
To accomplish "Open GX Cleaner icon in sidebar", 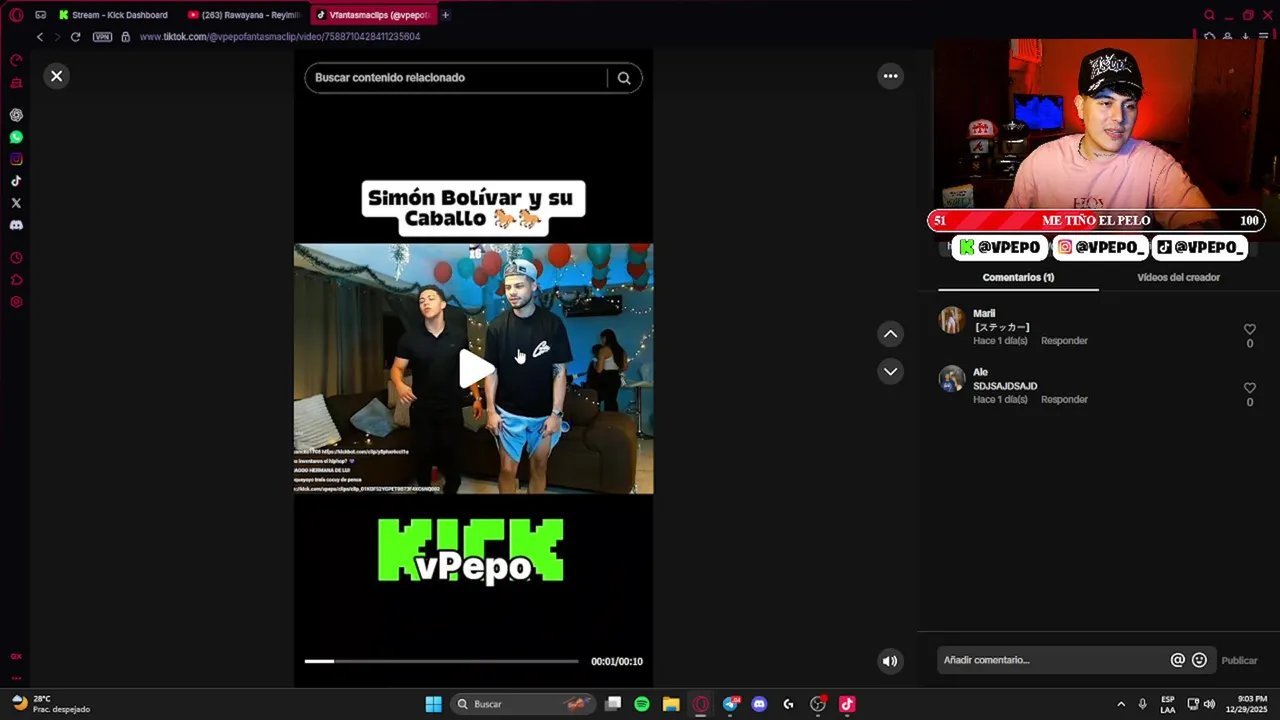I will click(x=16, y=83).
